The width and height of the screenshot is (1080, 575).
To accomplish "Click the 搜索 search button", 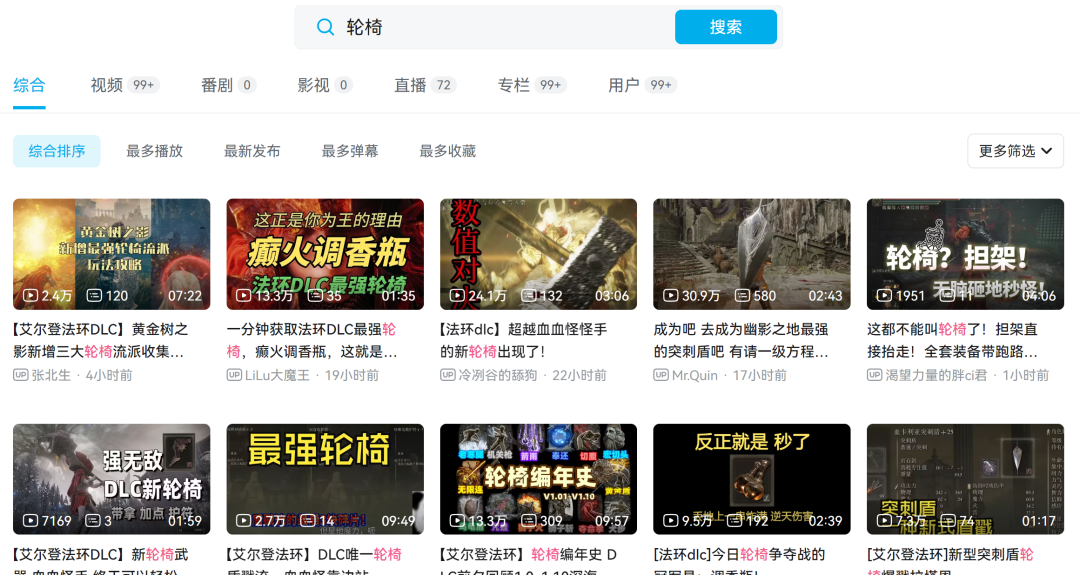I will [x=725, y=27].
